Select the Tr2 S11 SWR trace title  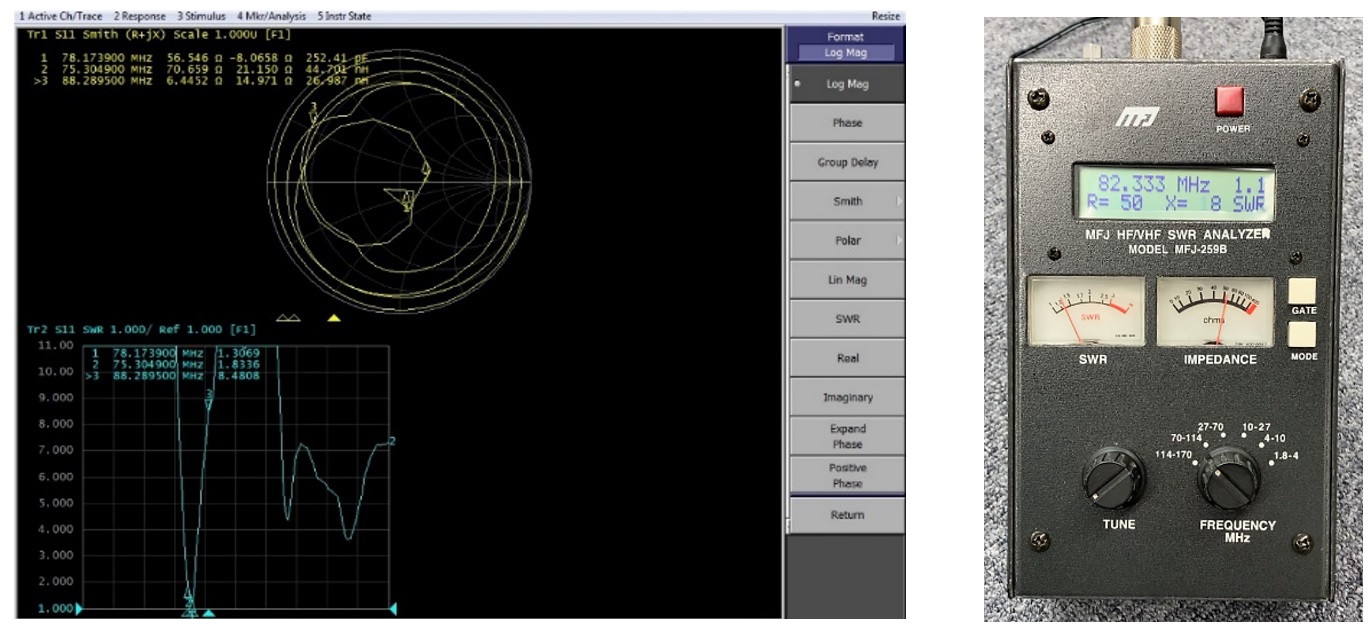139,328
